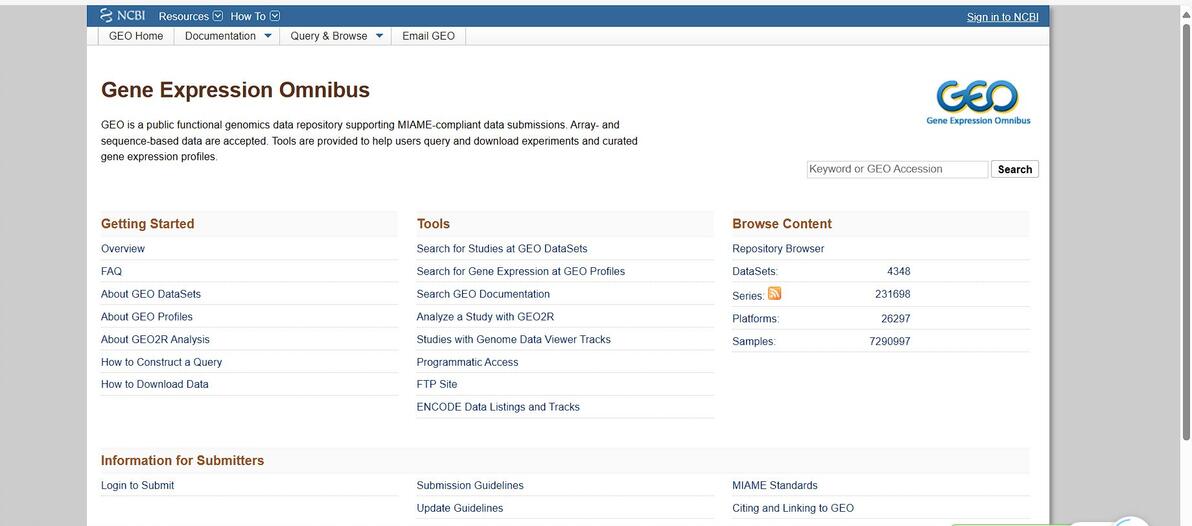Click the Samples count 7290997
This screenshot has width=1192, height=526.
pos(889,341)
